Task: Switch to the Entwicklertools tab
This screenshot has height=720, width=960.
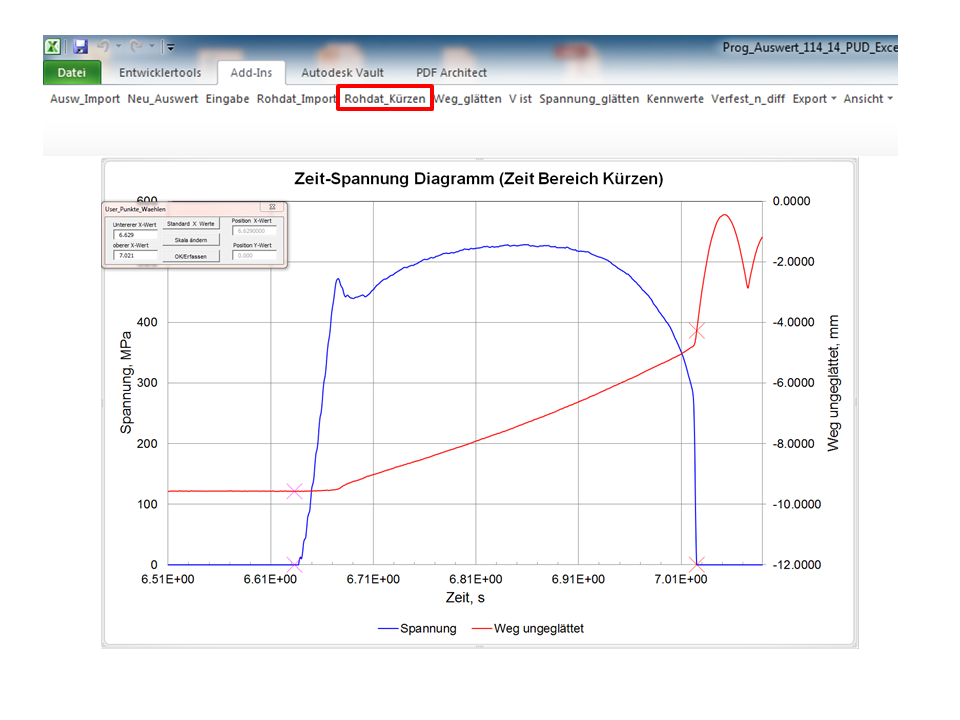Action: (x=160, y=72)
